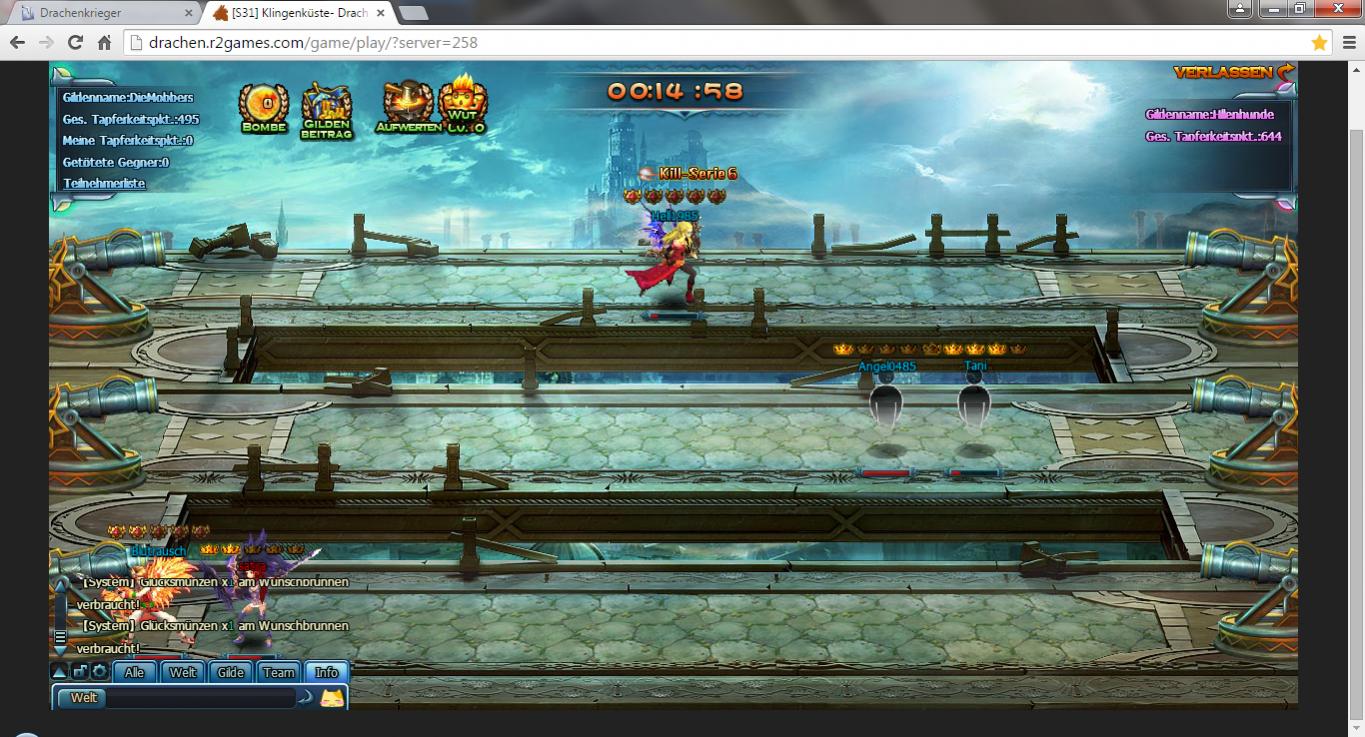This screenshot has height=737, width=1365.
Task: Activate the Wut Lv. 0 icon
Action: [x=464, y=103]
